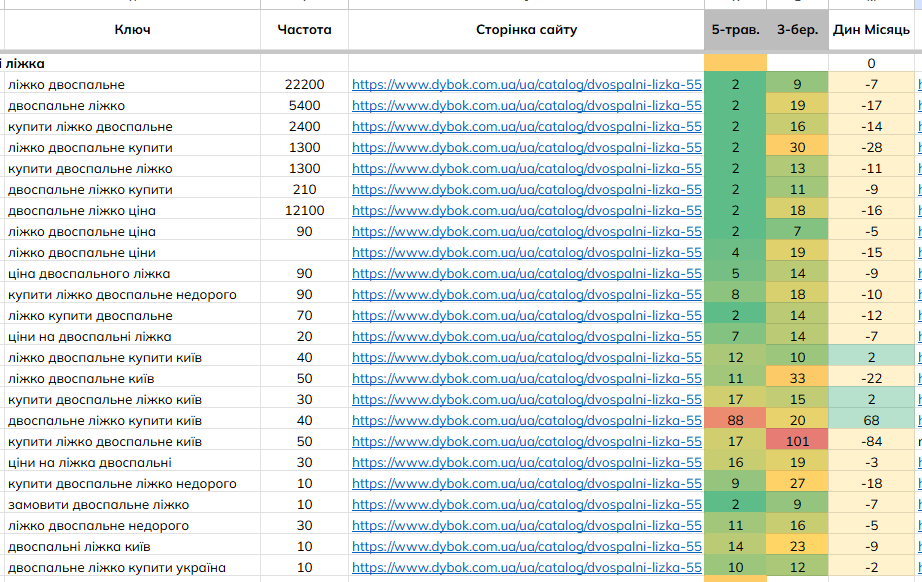922x582 pixels.
Task: Open the URL in the 'ліжко двоспальне' row
Action: 526,85
